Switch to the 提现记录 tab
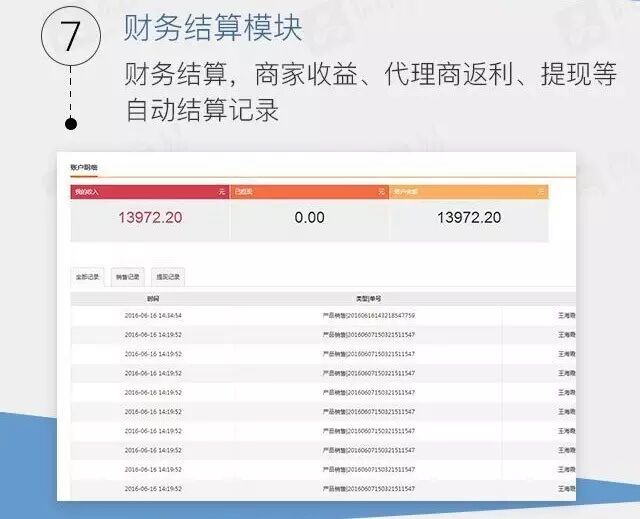This screenshot has height=519, width=640. click(x=168, y=277)
